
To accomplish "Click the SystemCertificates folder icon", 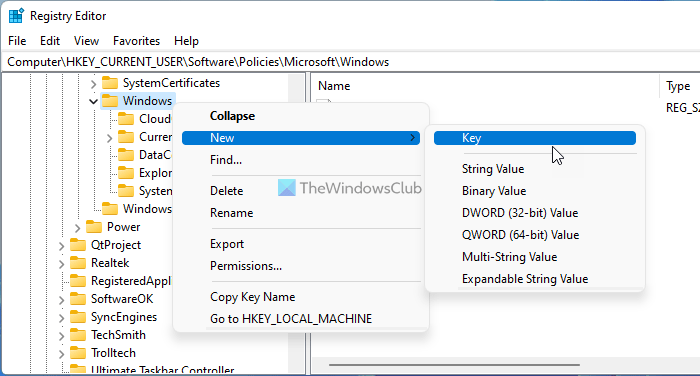I will tap(110, 83).
